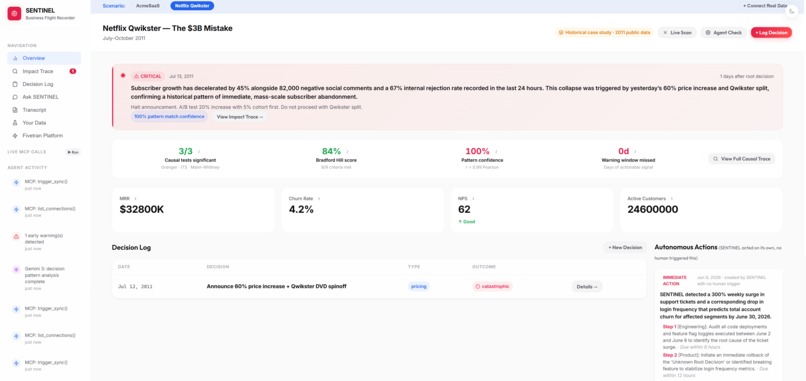Image resolution: width=806 pixels, height=381 pixels.
Task: Click info icon next to Active Customers
Action: (671, 198)
